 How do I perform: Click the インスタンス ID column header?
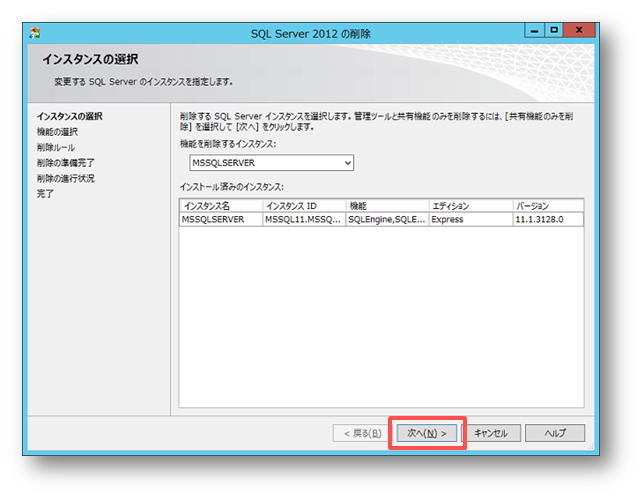(x=304, y=206)
